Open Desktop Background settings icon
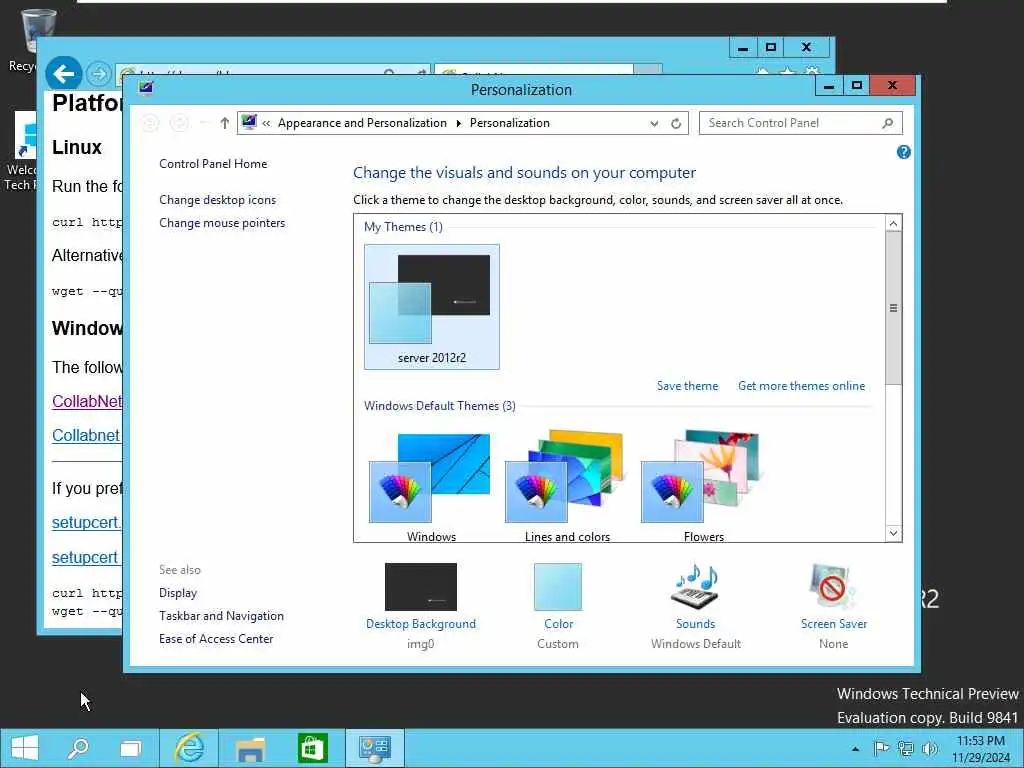Viewport: 1024px width, 768px height. point(421,586)
